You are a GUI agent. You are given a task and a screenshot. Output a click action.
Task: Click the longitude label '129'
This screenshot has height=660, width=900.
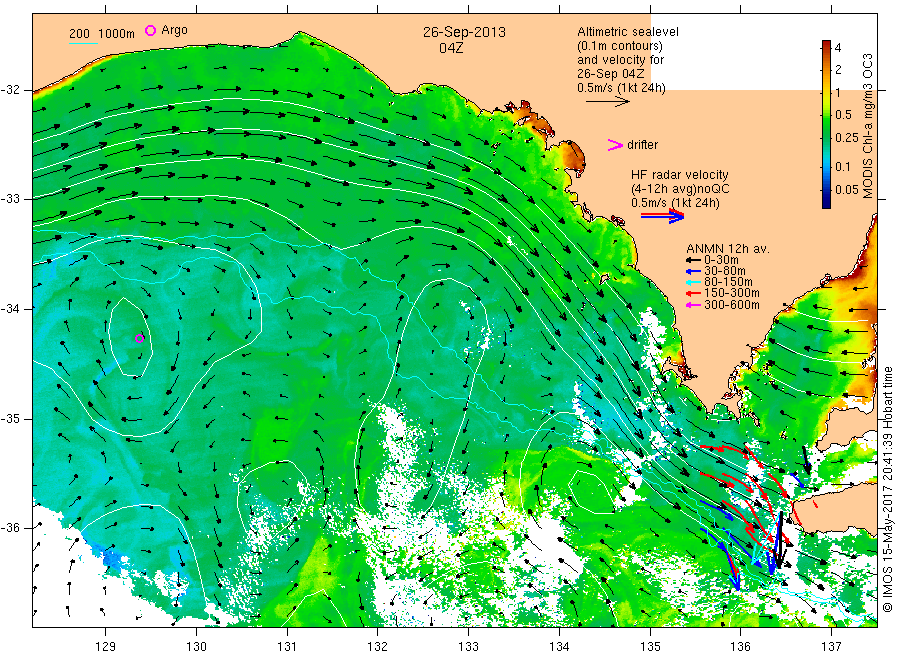click(106, 647)
